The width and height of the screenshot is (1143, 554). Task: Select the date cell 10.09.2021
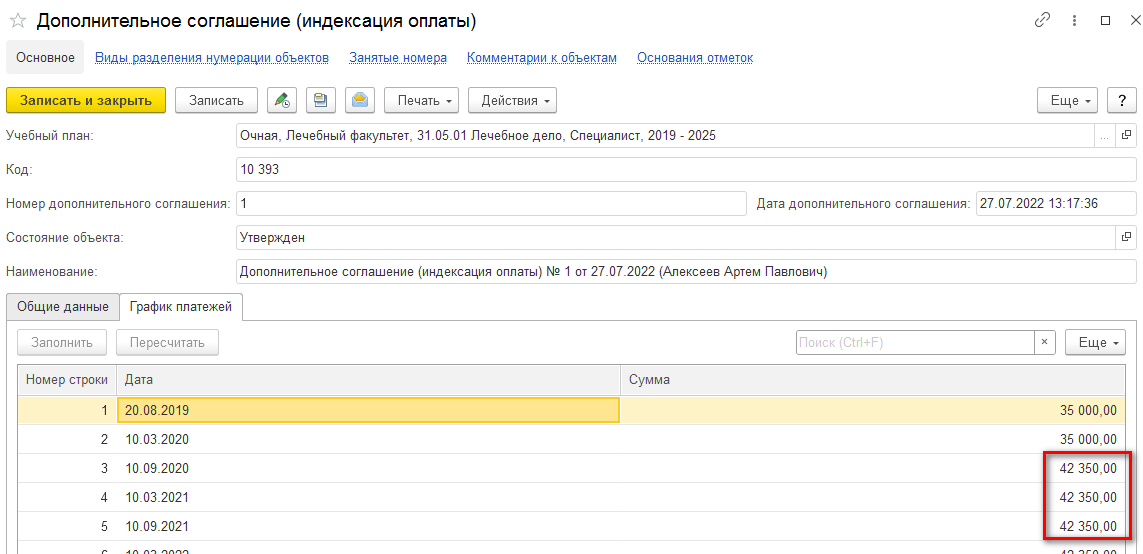[368, 526]
